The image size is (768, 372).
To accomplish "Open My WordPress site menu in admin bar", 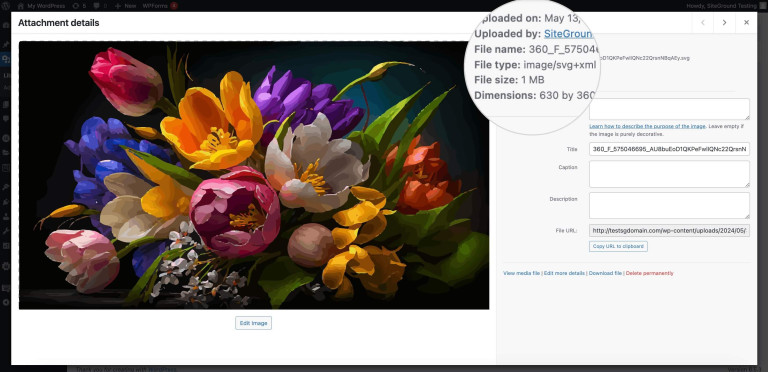I will tap(41, 6).
